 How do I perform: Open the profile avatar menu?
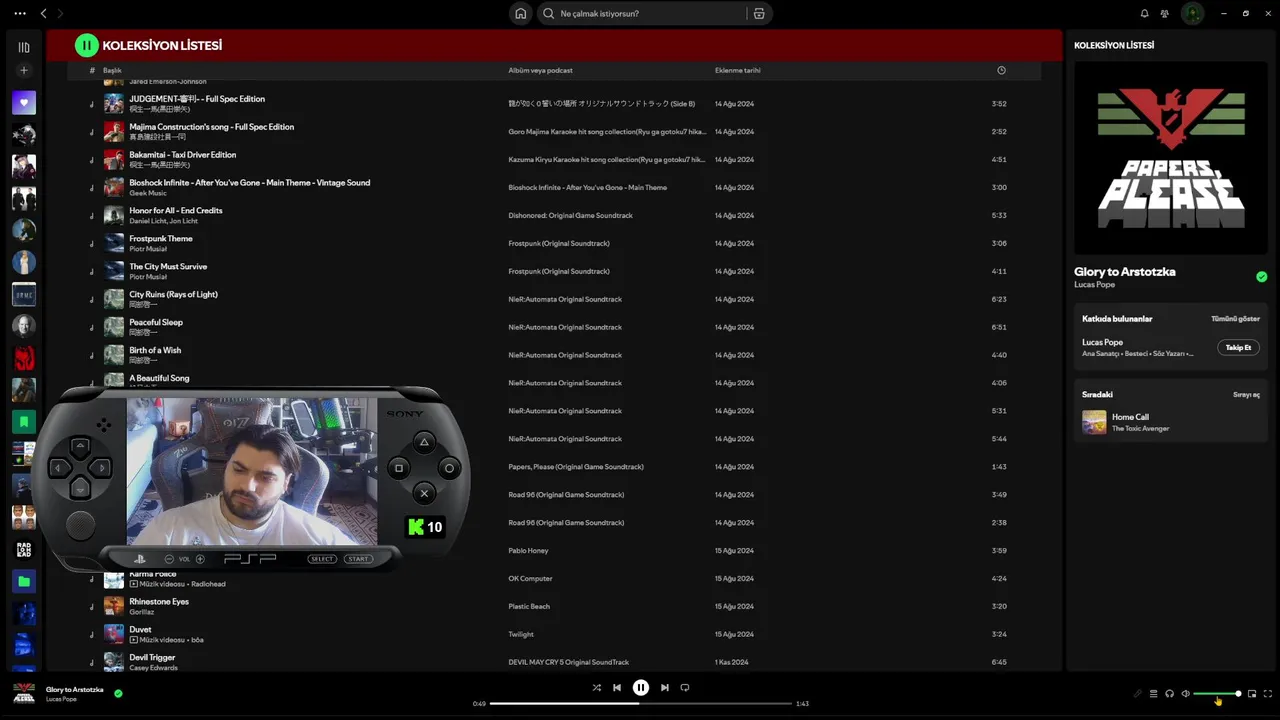[1192, 13]
